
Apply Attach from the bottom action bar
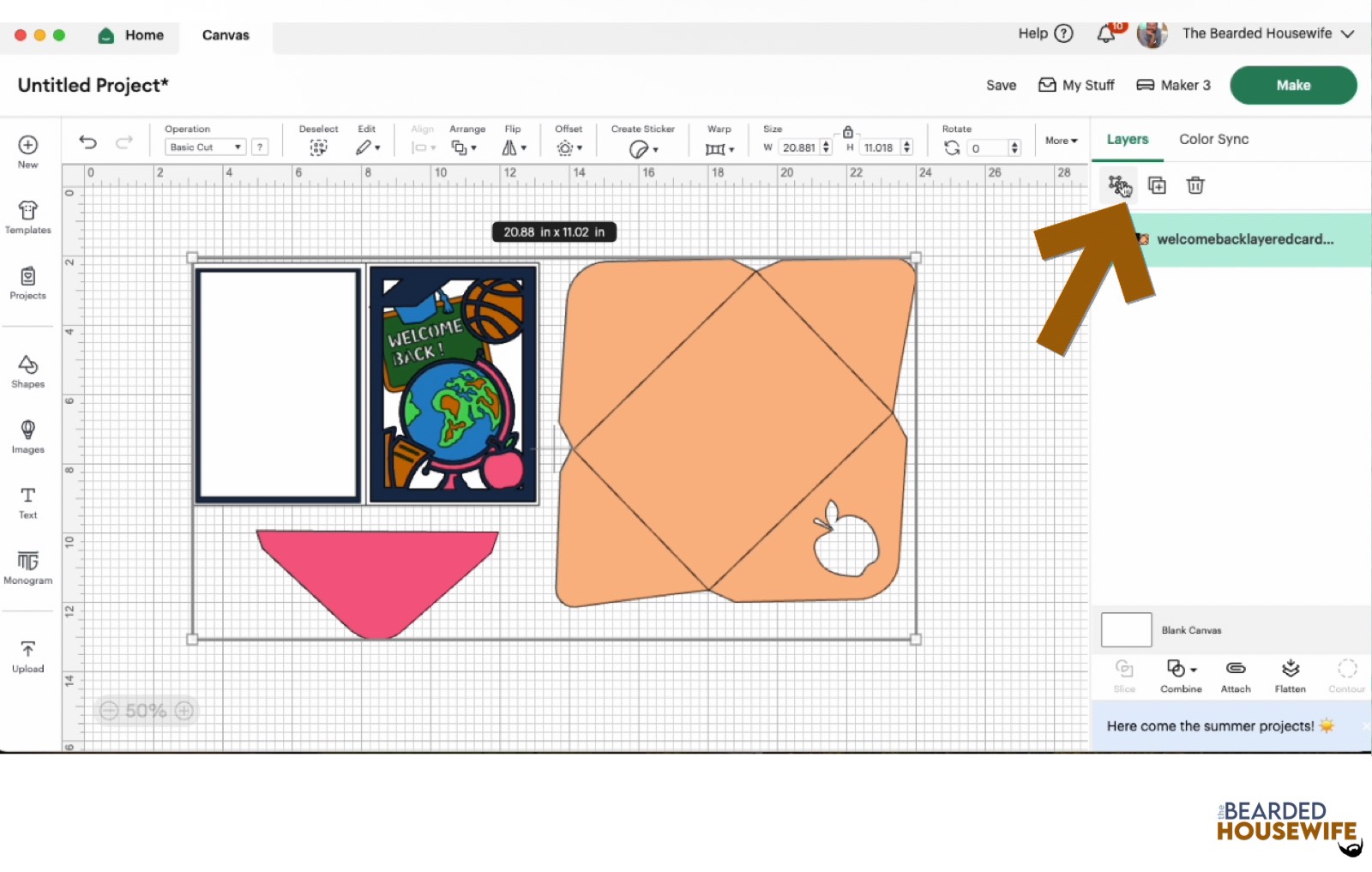(1235, 671)
